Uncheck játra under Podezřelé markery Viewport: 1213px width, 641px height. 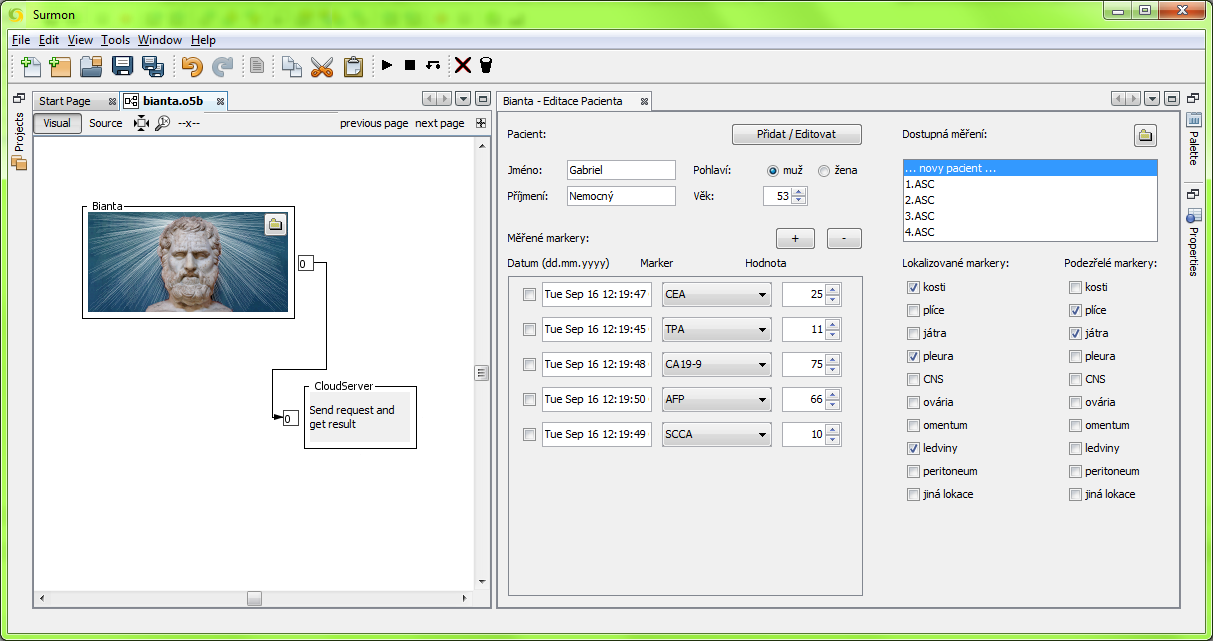click(1075, 333)
